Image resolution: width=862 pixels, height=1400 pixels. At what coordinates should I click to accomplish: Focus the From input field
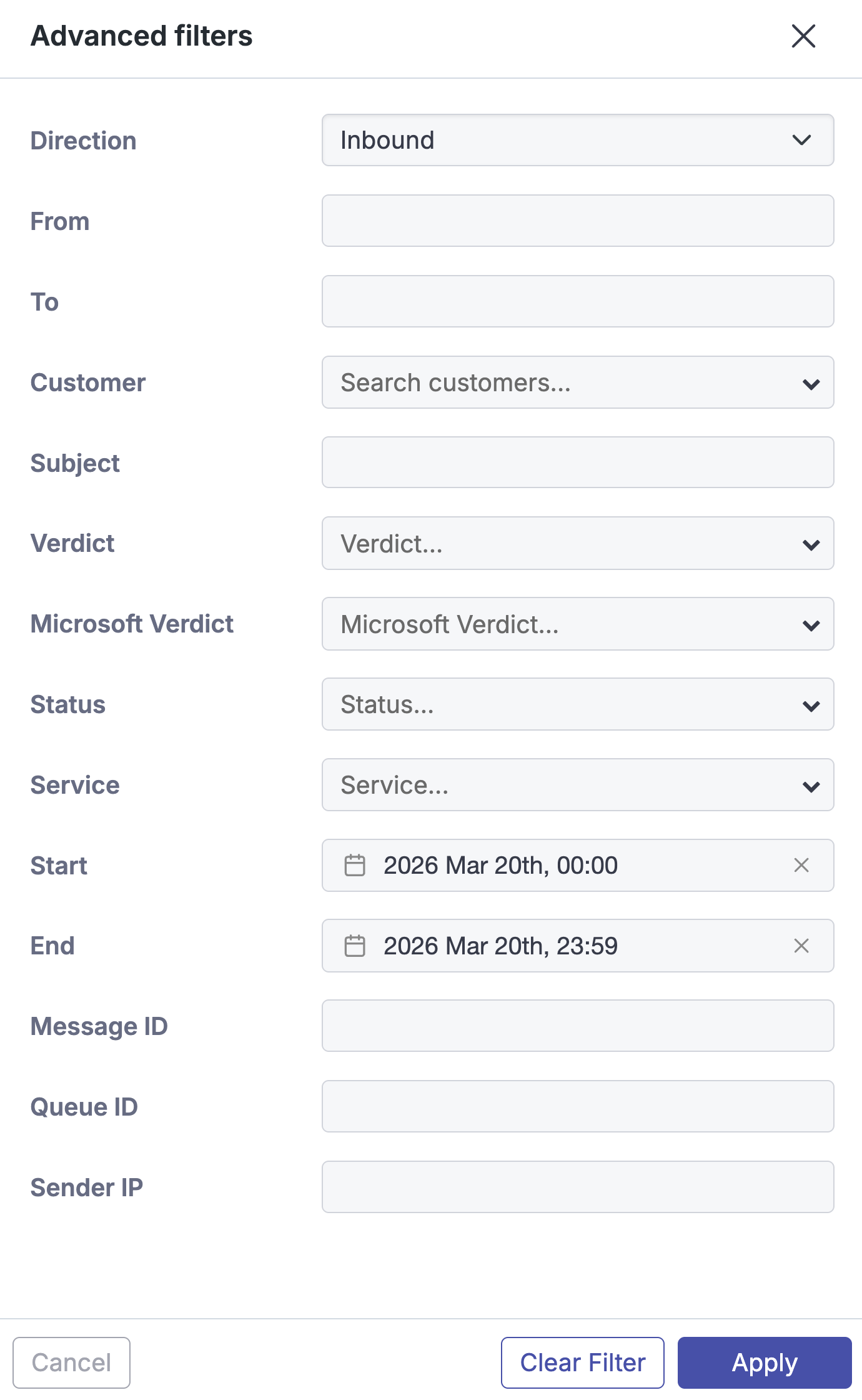[x=577, y=221]
